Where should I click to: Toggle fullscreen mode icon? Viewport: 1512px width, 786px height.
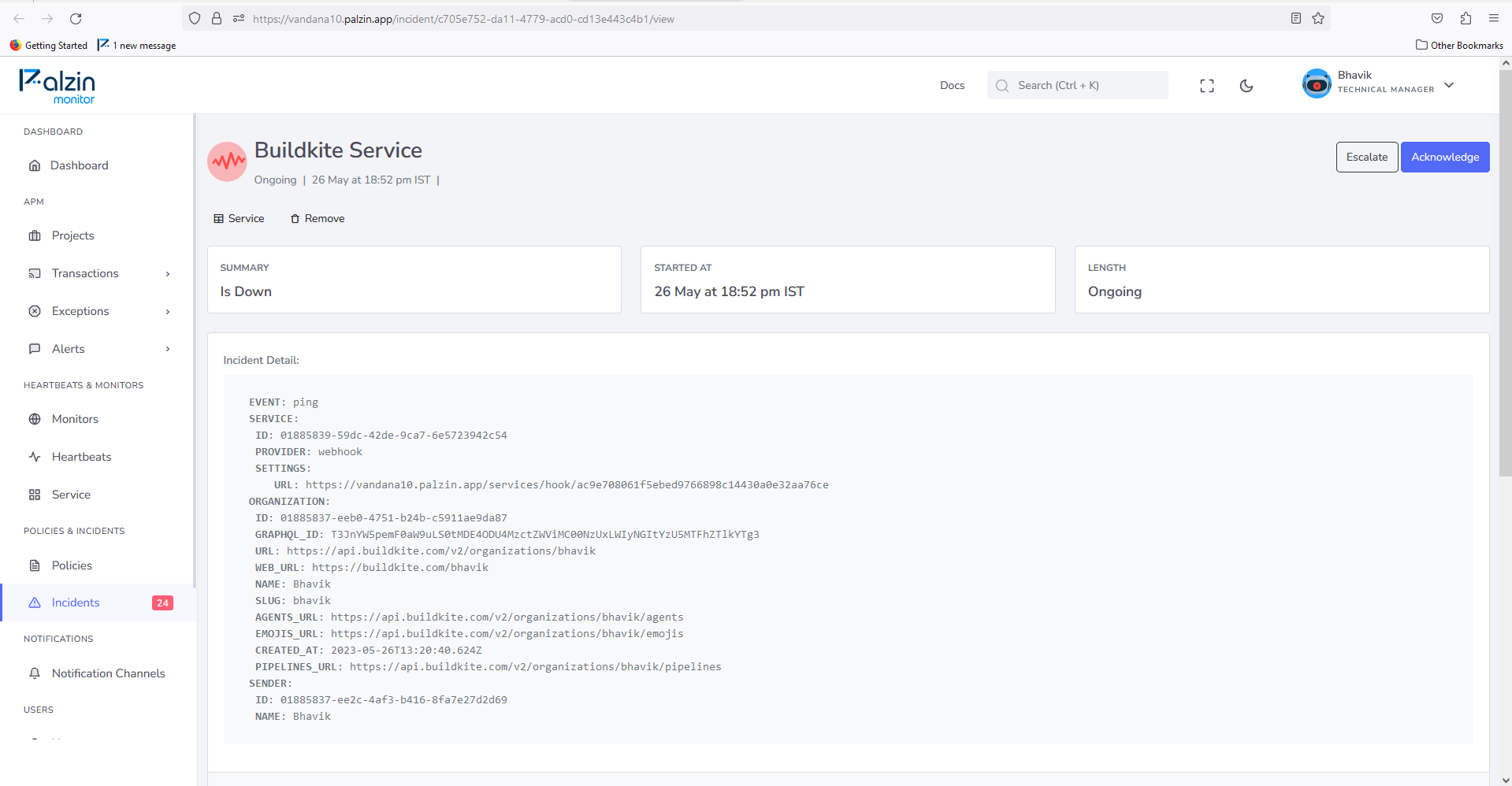click(x=1206, y=86)
